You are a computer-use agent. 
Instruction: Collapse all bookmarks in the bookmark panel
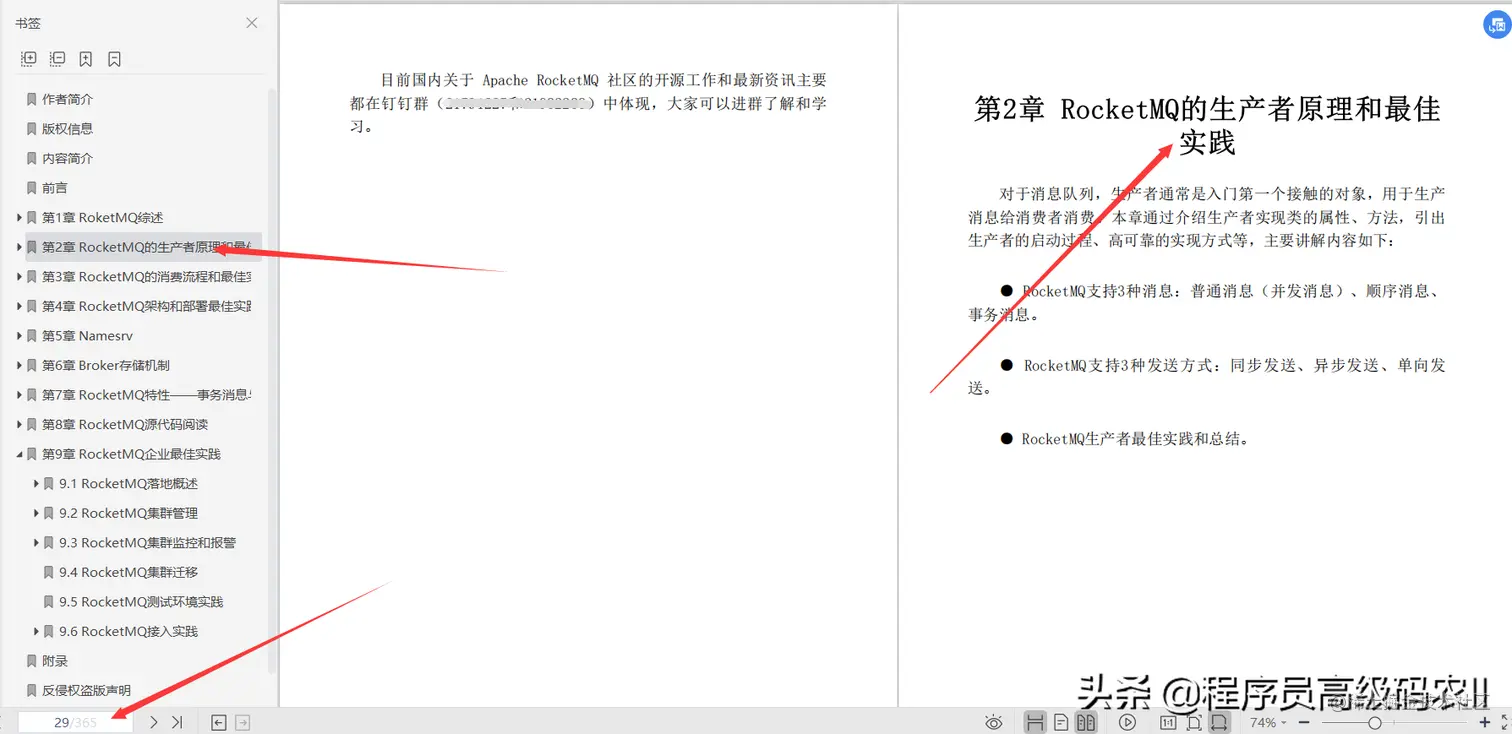point(57,58)
